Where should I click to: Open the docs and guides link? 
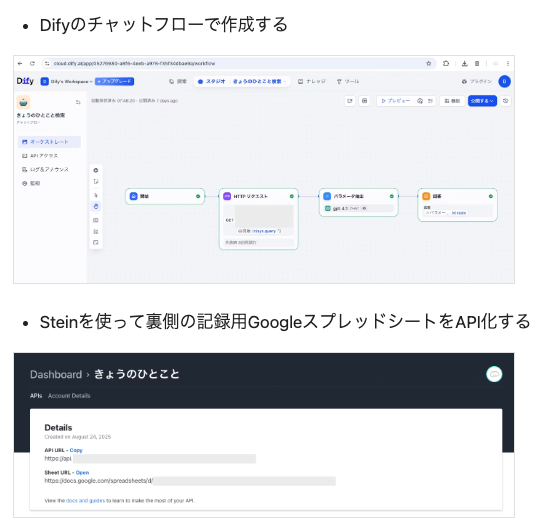pos(85,501)
